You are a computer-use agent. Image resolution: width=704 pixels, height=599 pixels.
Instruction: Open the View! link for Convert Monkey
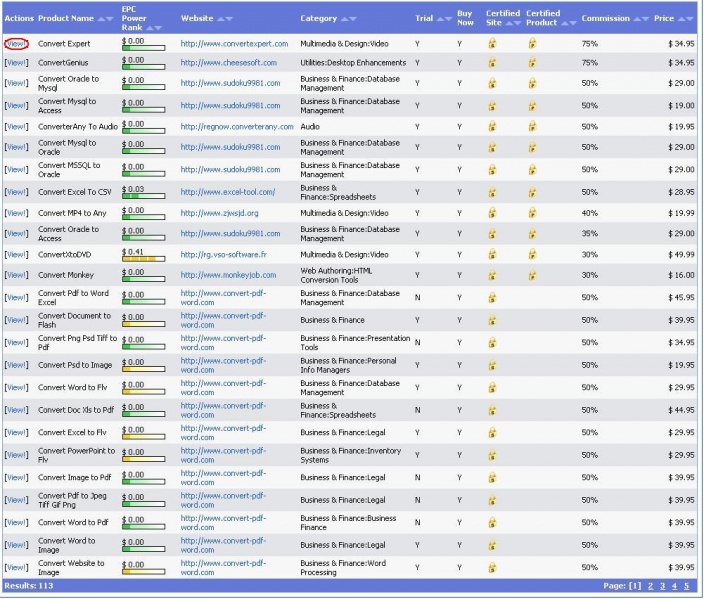tap(16, 275)
